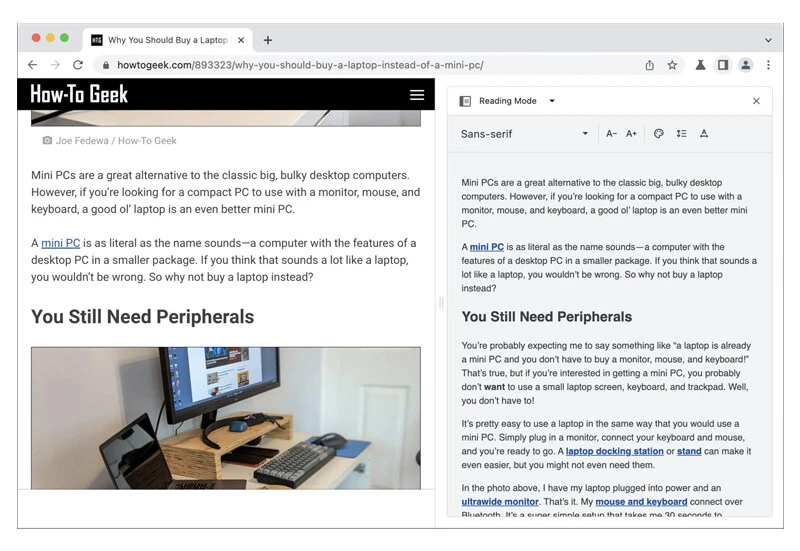Click the 'Joe Fedewa / How-To Geek' photo credit
Viewport: 800px width, 551px height.
click(x=116, y=141)
